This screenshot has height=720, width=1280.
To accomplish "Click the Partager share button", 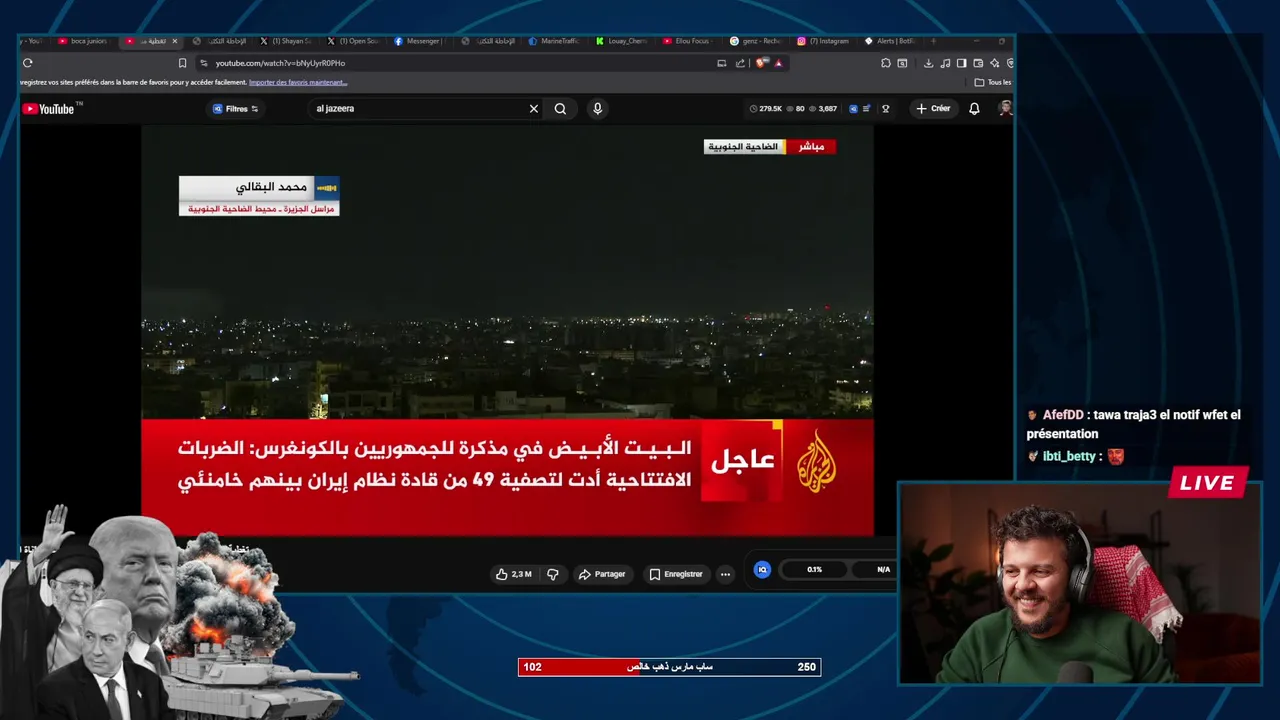I will click(602, 574).
